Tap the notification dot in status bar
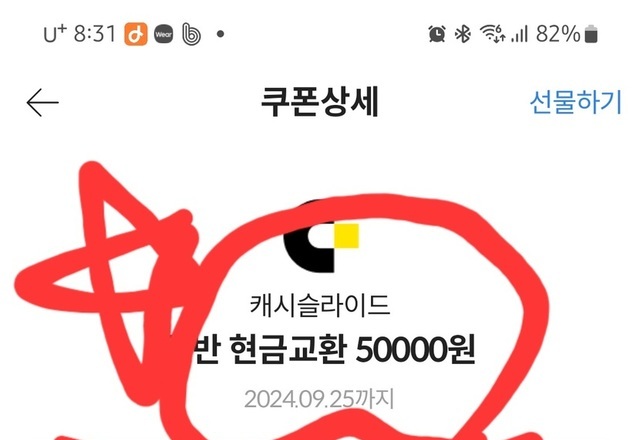The height and width of the screenshot is (440, 640). click(220, 34)
